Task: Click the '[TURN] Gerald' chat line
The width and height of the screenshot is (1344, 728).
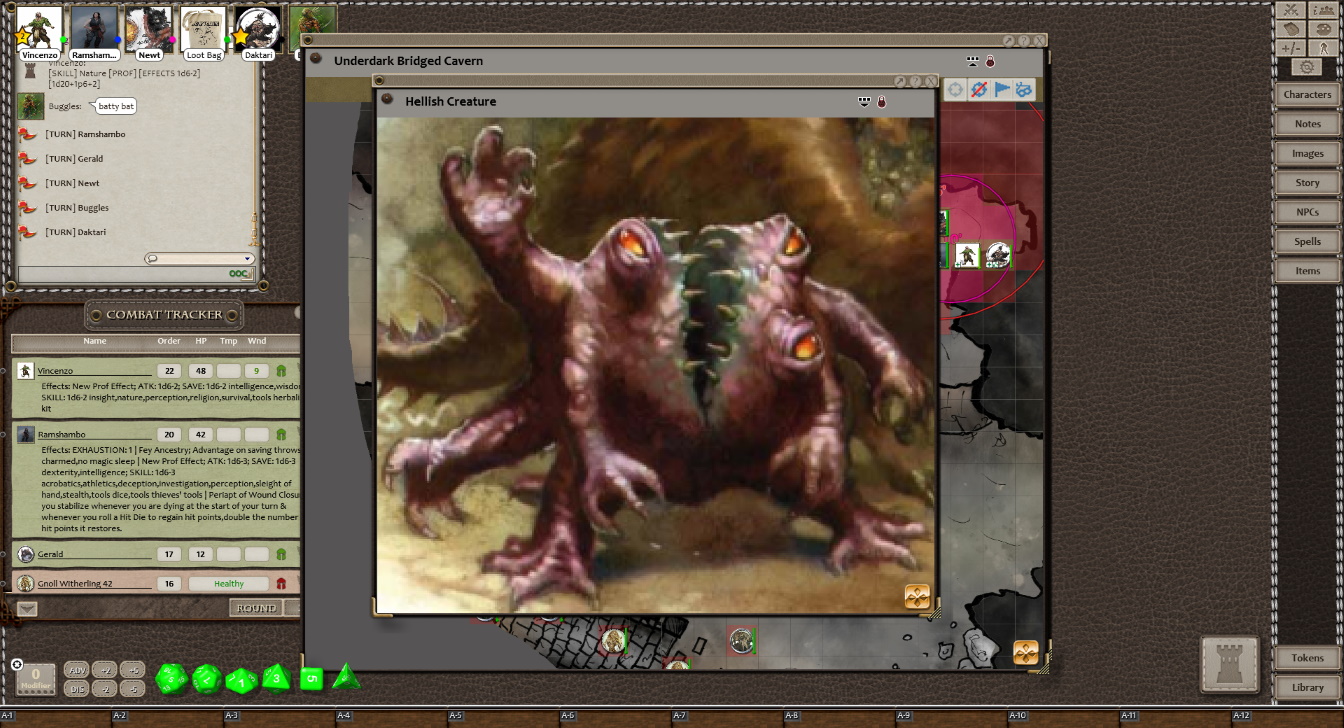Action: coord(74,158)
